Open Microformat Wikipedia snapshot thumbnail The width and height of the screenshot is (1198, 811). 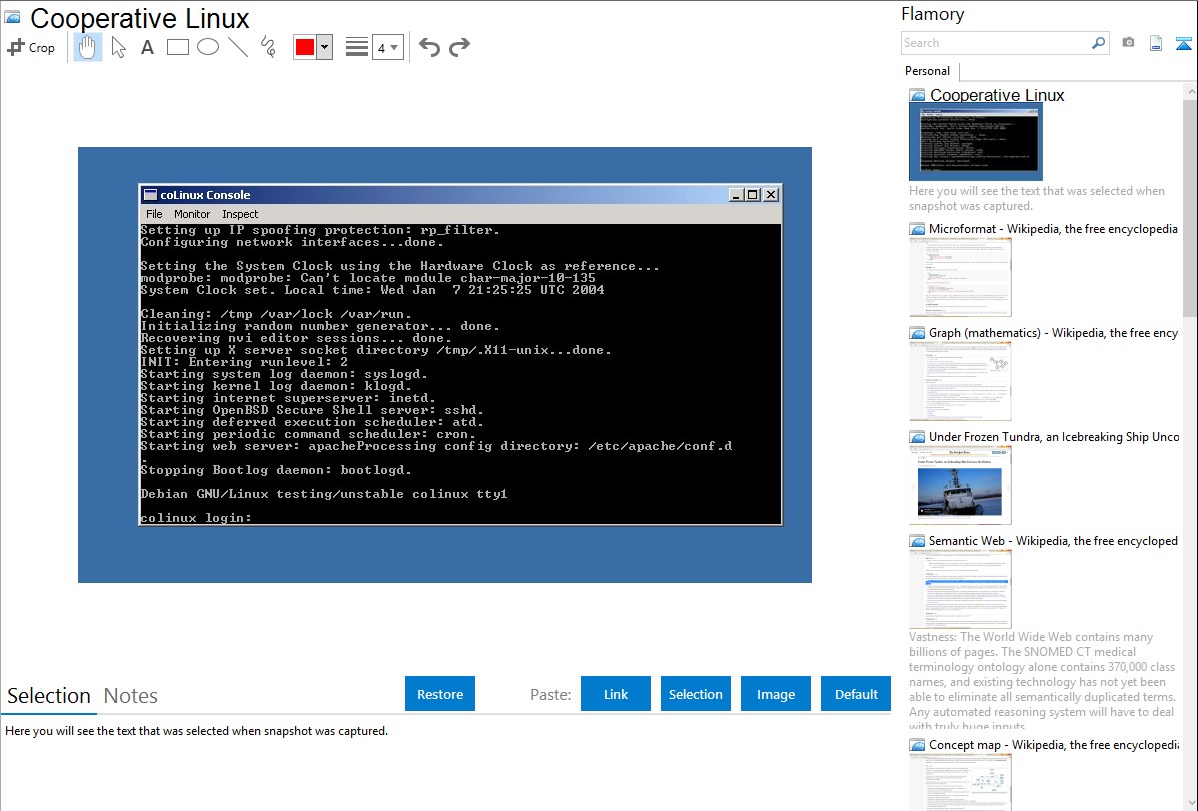tap(960, 277)
